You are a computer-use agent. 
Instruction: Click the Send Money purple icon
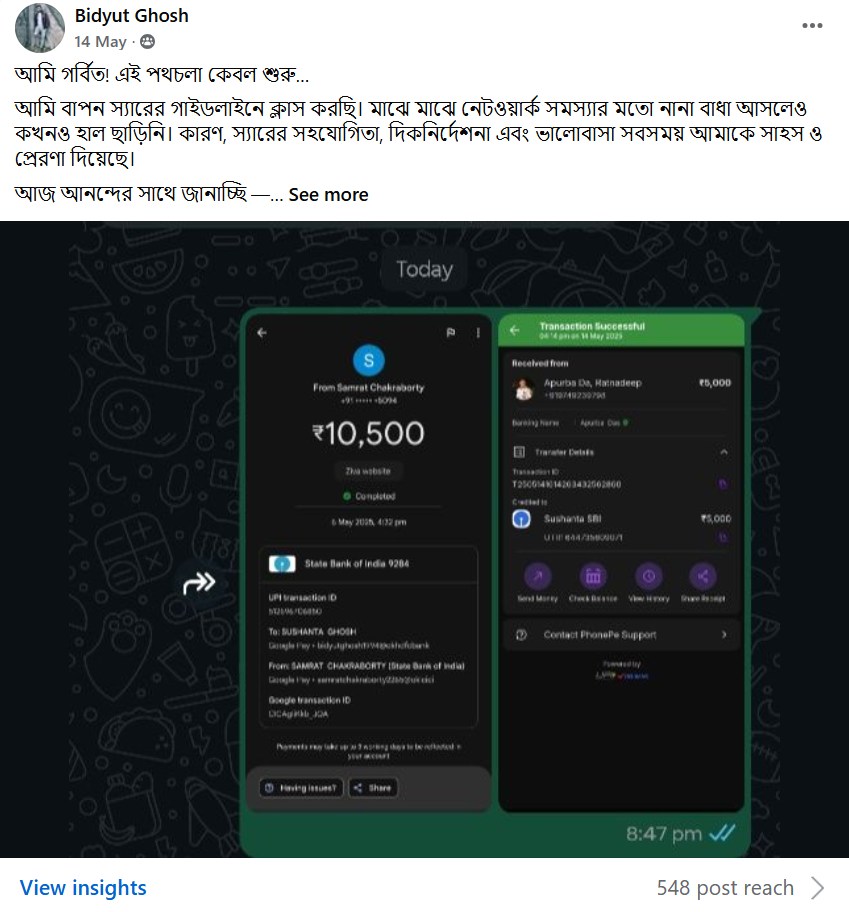coord(538,576)
